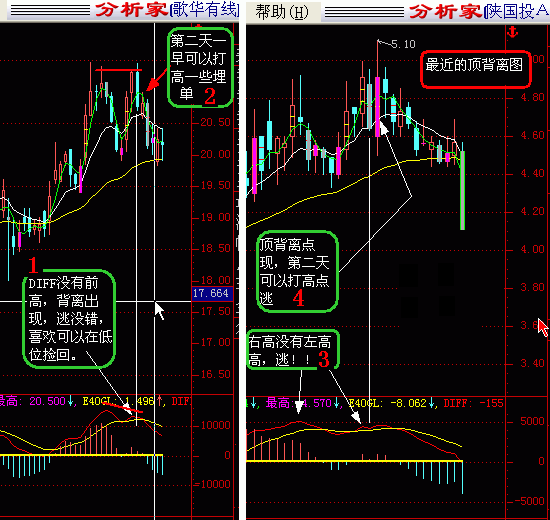
Task: Click annotation box 2 about next-morning orders
Action: 200,68
